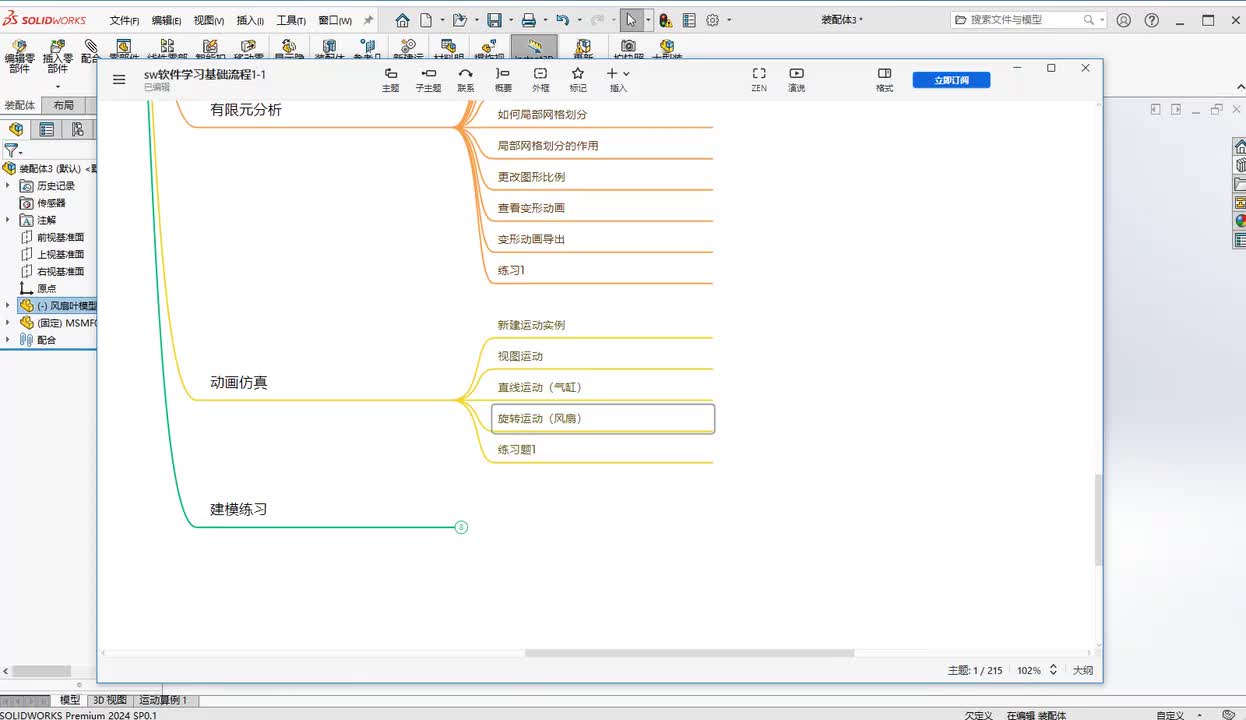Add a 子主题 subtopic via toolbar icon
The width and height of the screenshot is (1246, 720).
coord(428,78)
